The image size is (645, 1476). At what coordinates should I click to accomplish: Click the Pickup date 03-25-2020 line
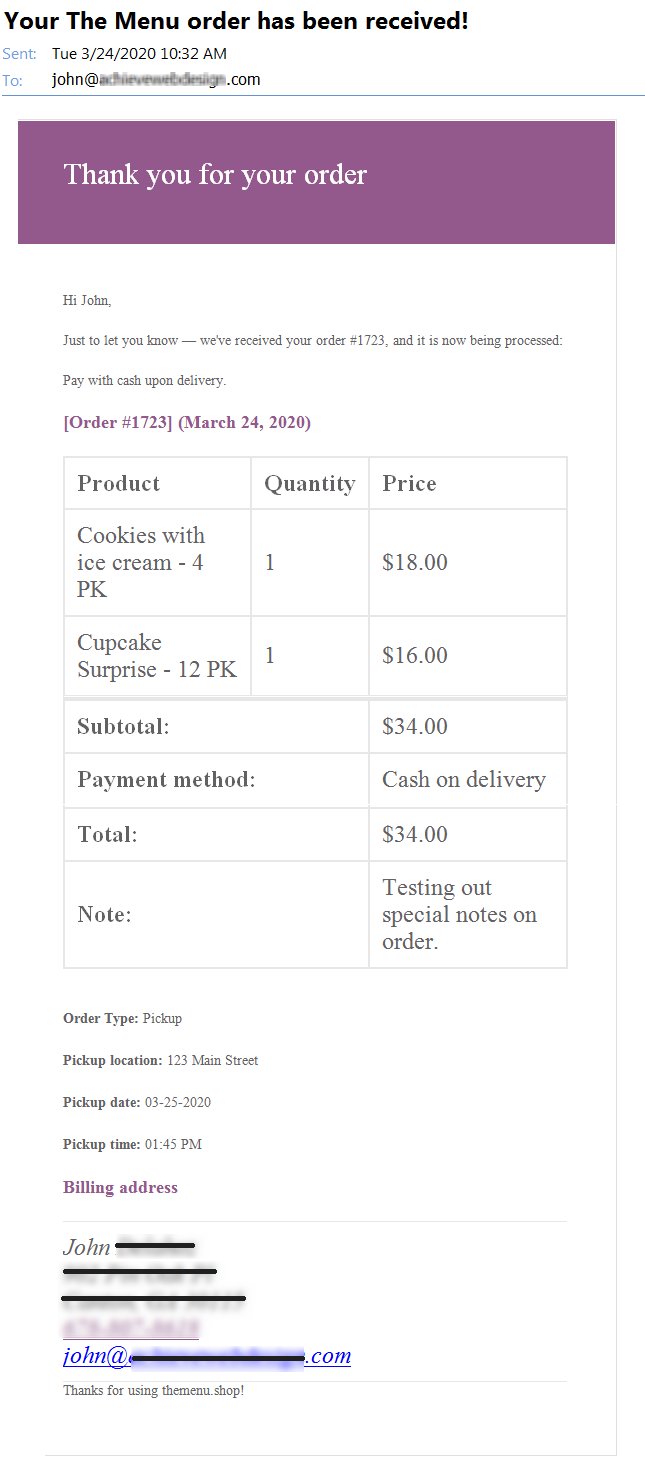coord(137,1103)
